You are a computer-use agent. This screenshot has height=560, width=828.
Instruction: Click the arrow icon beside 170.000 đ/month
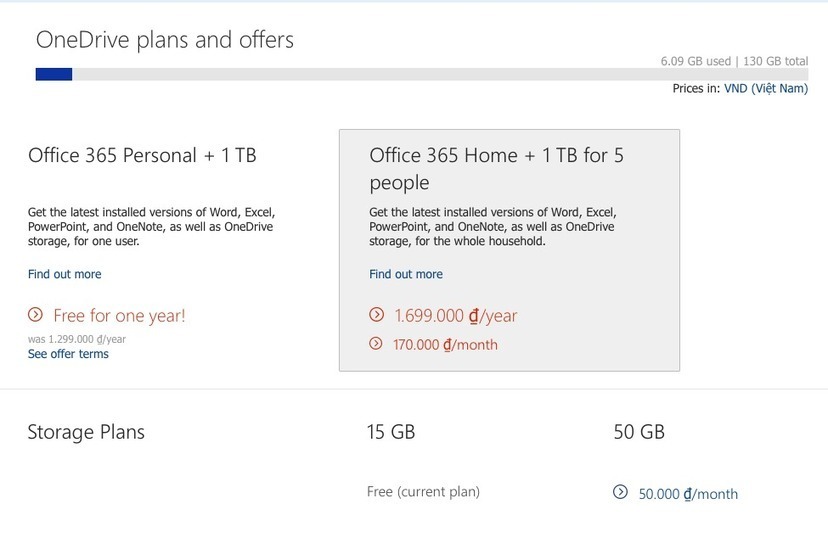pyautogui.click(x=377, y=344)
